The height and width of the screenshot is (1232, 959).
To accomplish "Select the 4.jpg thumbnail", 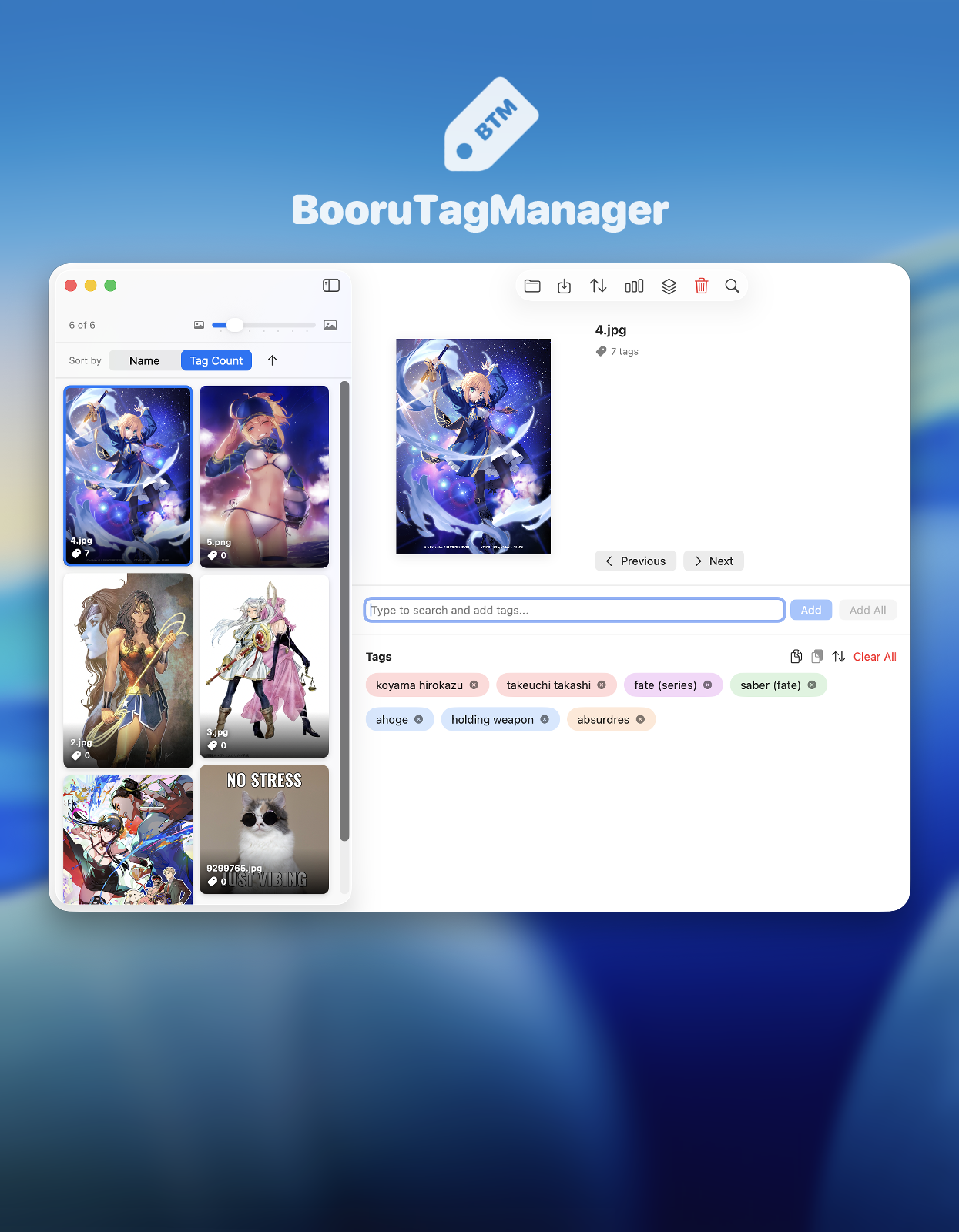I will [x=128, y=476].
